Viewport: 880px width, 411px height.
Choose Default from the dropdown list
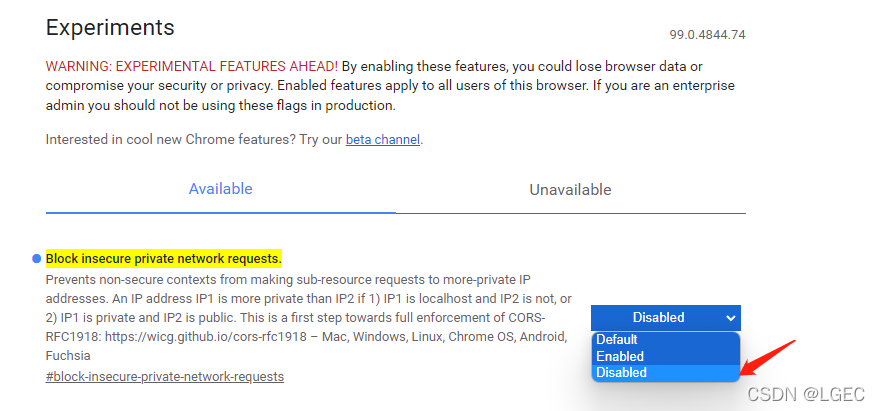pos(666,340)
